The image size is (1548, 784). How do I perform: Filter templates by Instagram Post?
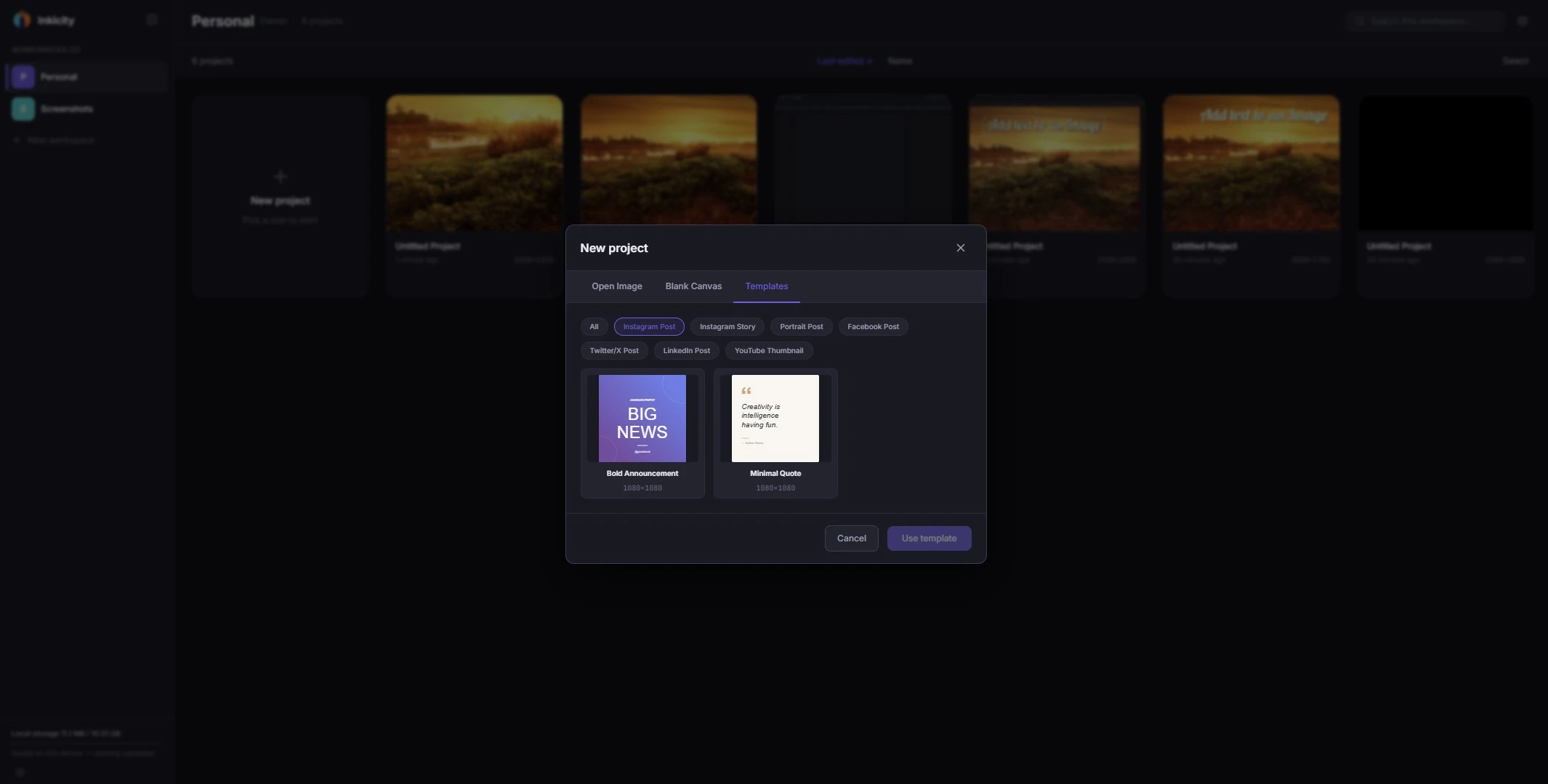point(649,327)
